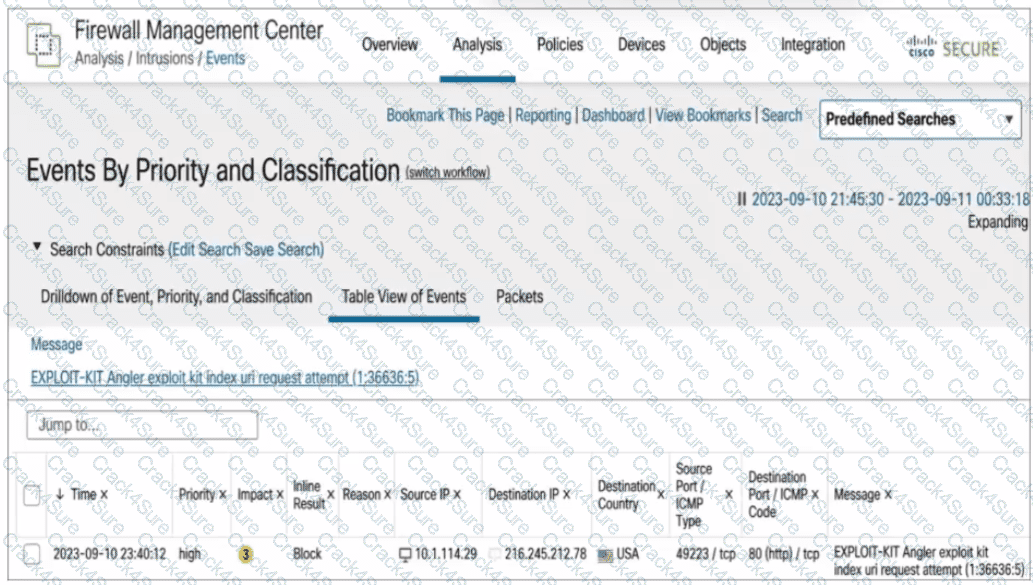The height and width of the screenshot is (585, 1033).
Task: Click the yellow impact level 3 icon
Action: (245, 554)
